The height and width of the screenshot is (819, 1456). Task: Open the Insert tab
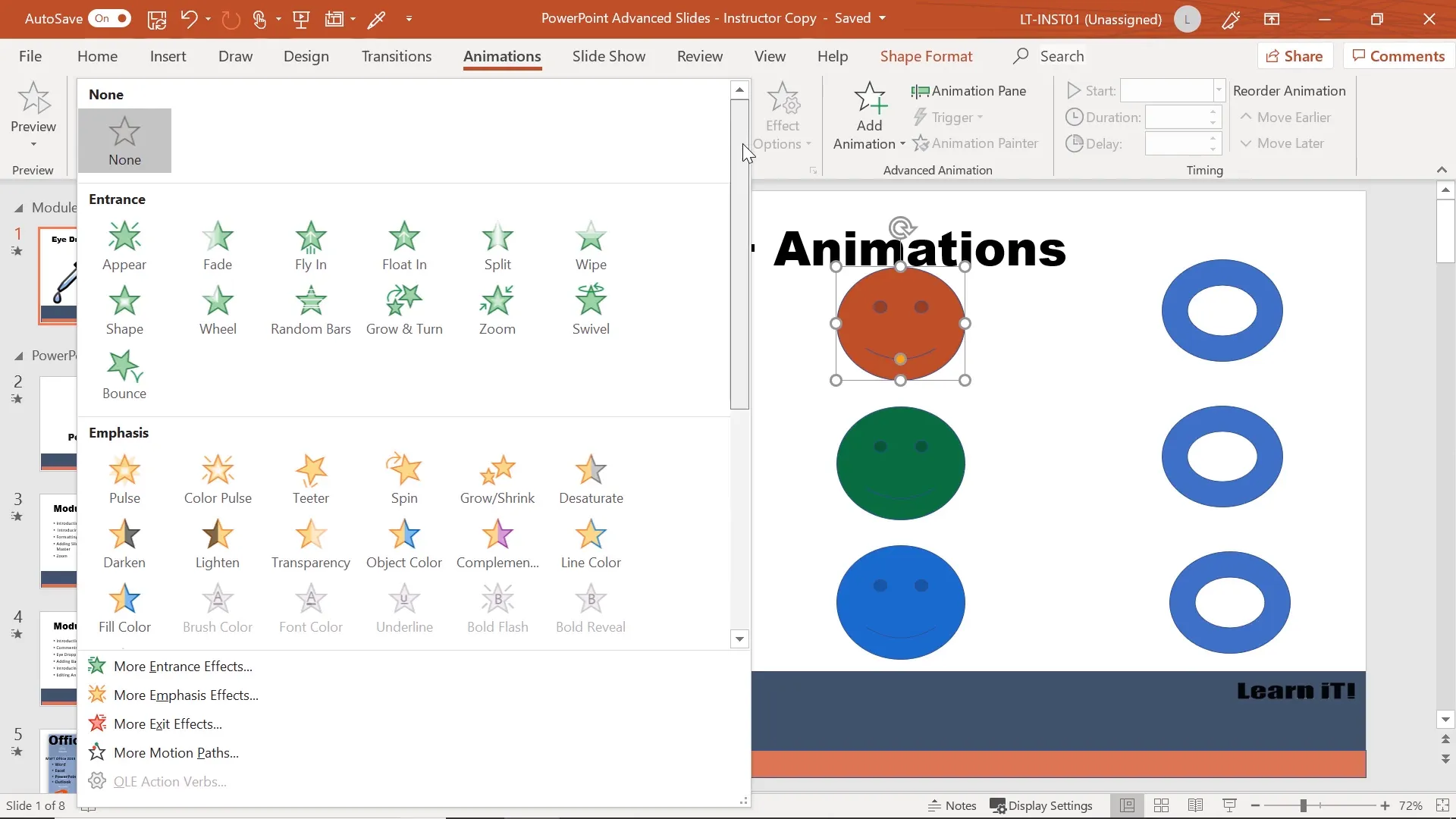[168, 56]
